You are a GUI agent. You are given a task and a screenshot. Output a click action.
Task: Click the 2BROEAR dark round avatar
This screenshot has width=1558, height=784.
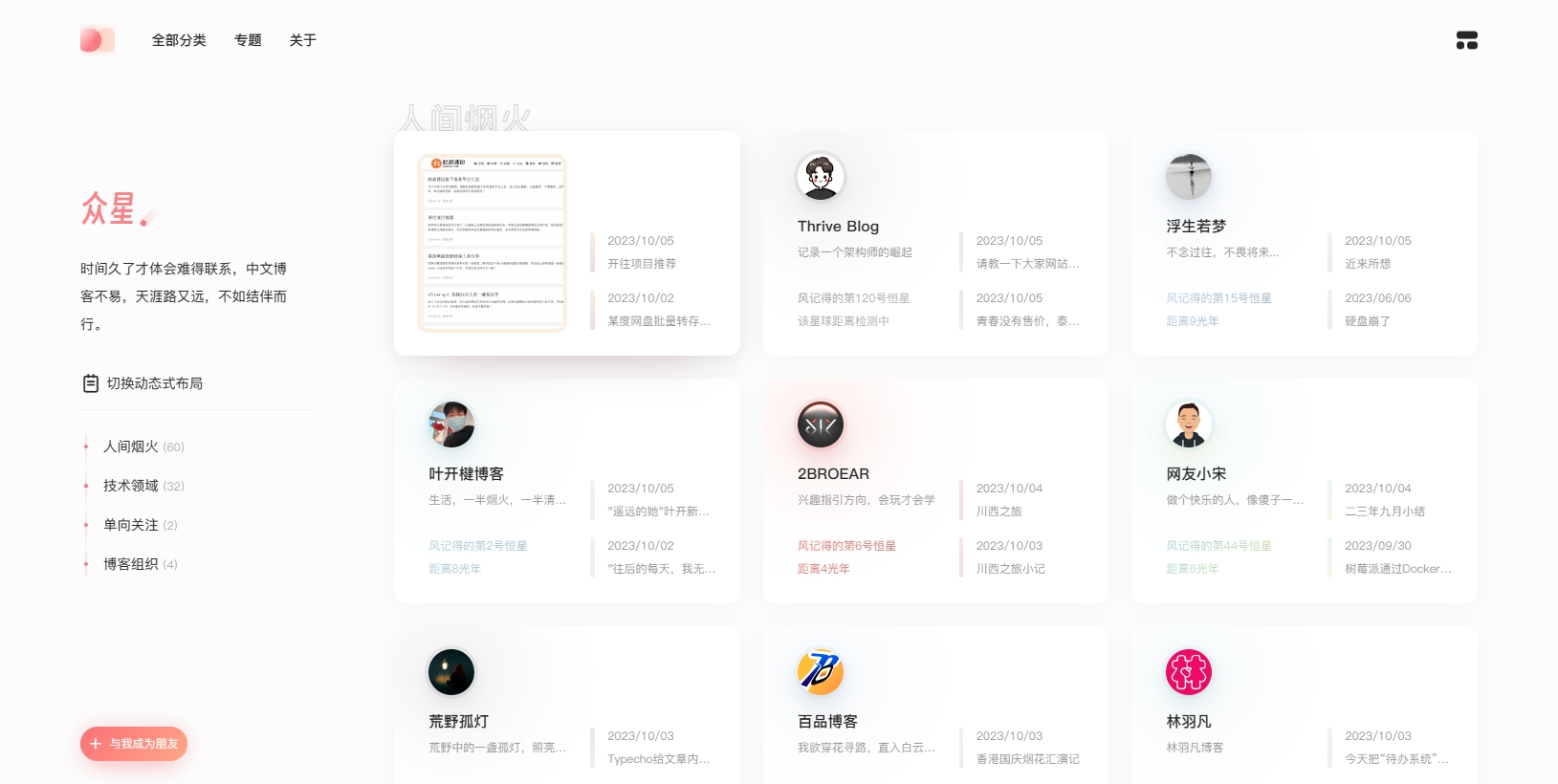click(x=821, y=425)
